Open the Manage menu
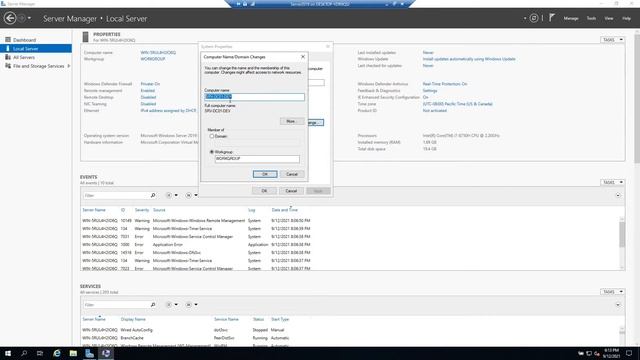The image size is (640, 360). [571, 18]
